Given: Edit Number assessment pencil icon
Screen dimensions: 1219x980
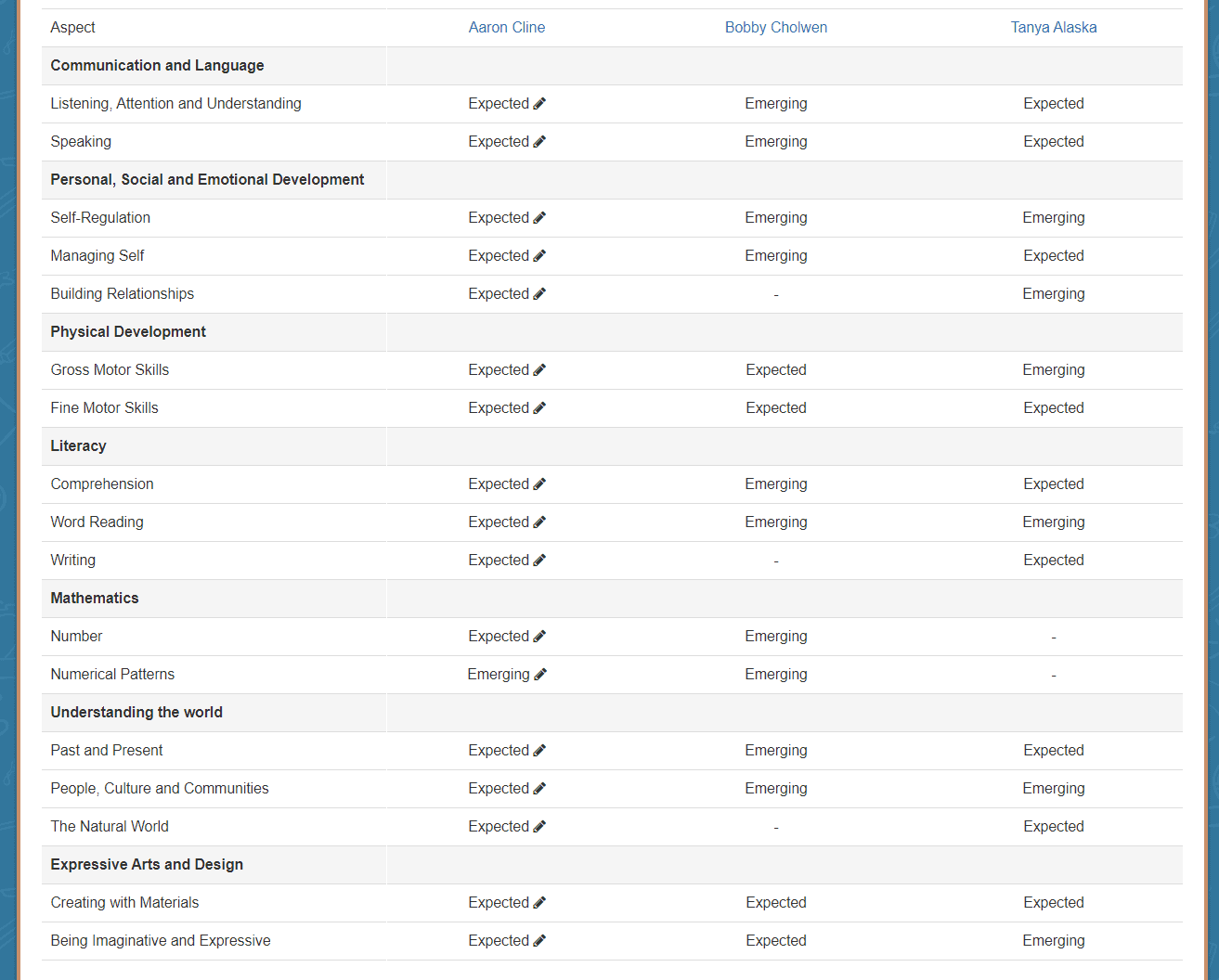Looking at the screenshot, I should [x=539, y=637].
